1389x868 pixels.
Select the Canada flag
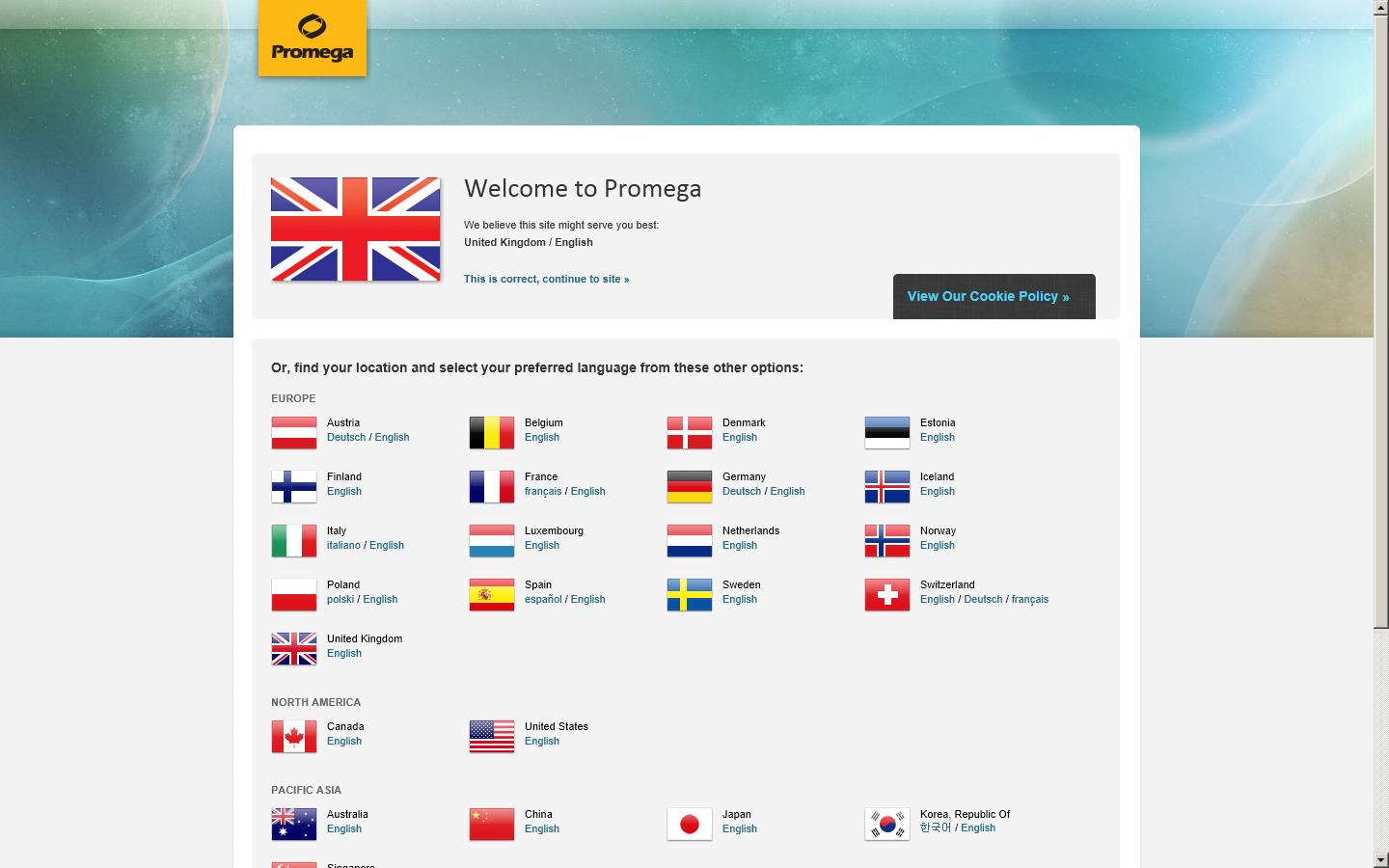pos(293,737)
